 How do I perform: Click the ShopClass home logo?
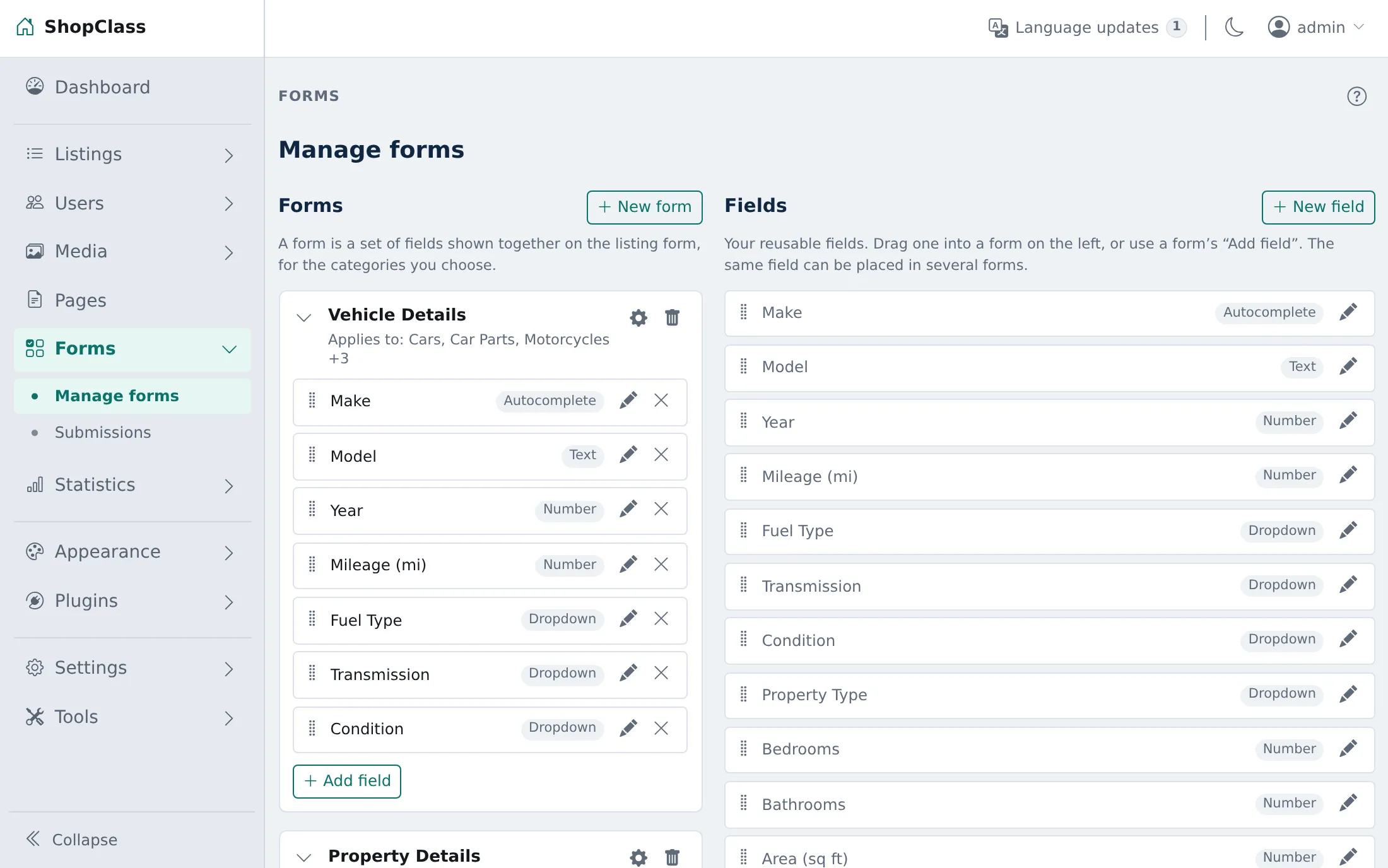(x=81, y=26)
